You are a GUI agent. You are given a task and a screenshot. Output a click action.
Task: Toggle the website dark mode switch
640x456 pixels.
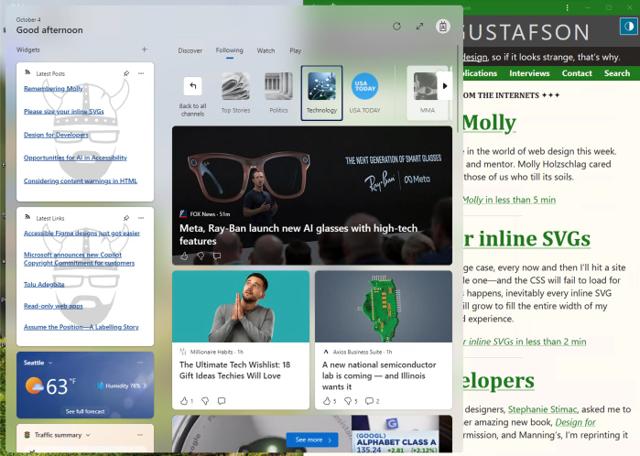[627, 25]
